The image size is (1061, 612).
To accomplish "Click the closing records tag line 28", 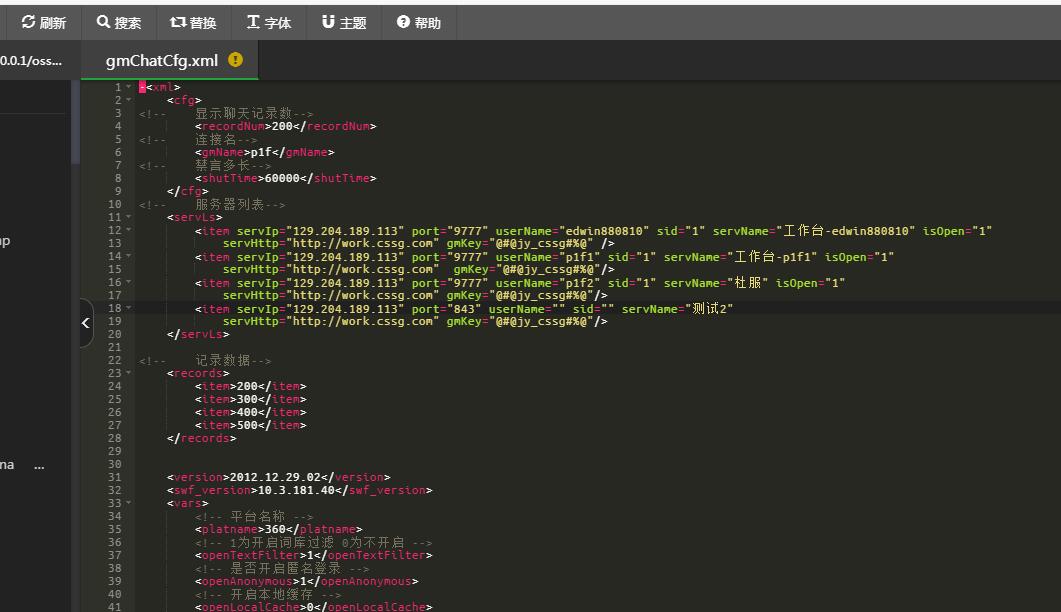I will tap(202, 438).
